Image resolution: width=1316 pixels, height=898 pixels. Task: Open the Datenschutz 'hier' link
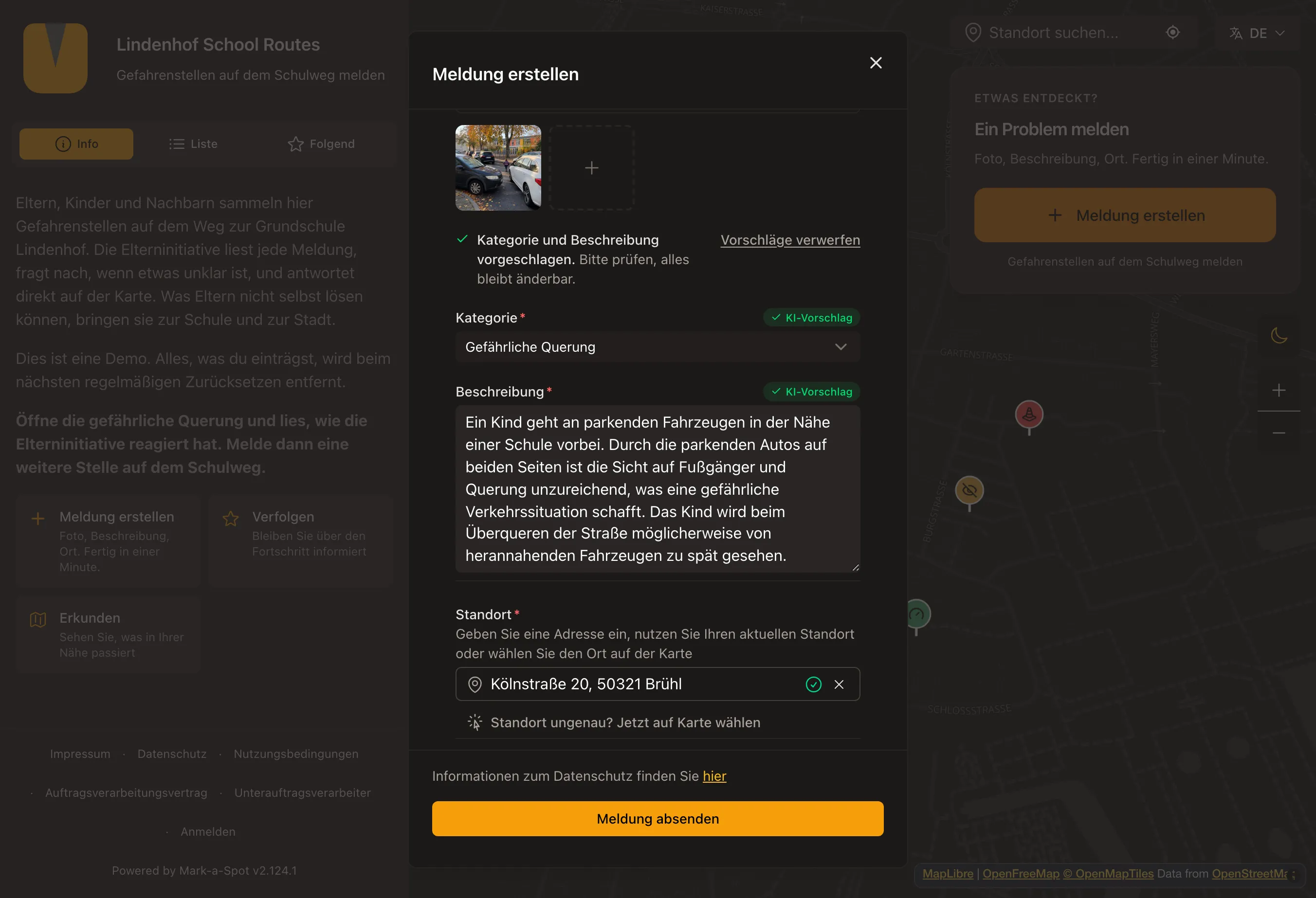pyautogui.click(x=714, y=776)
